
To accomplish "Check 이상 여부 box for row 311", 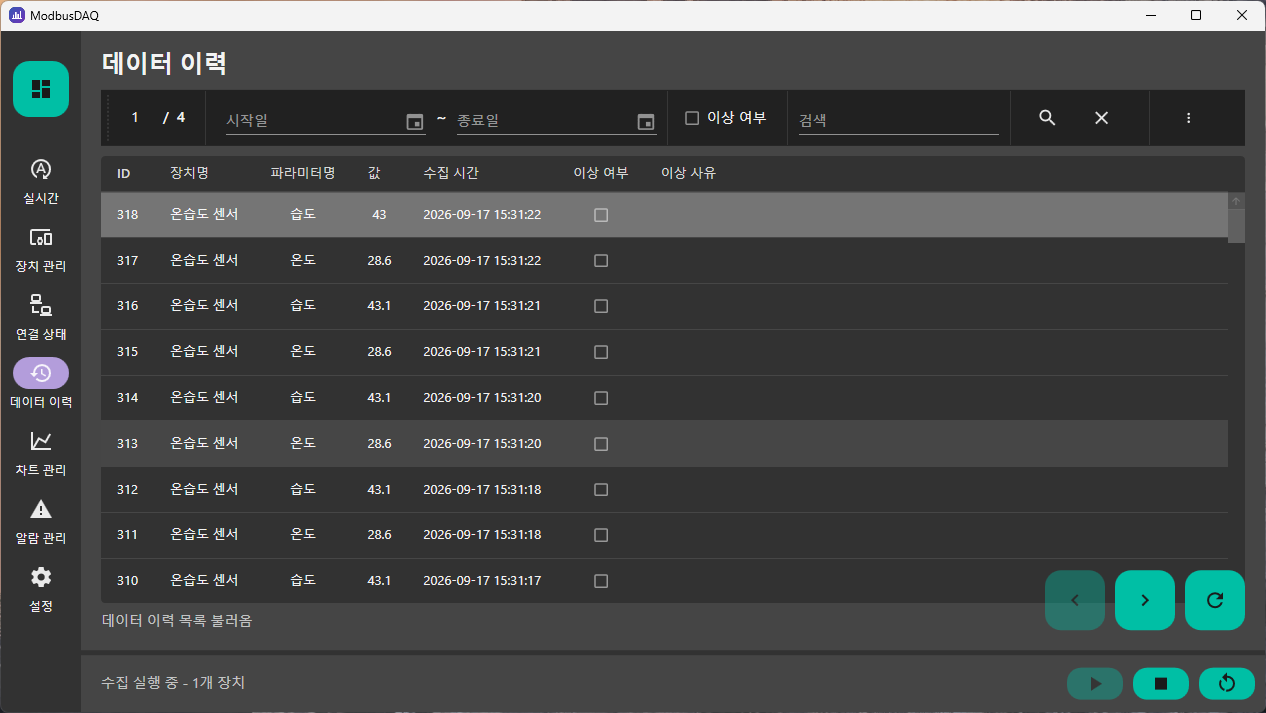I will click(x=601, y=535).
